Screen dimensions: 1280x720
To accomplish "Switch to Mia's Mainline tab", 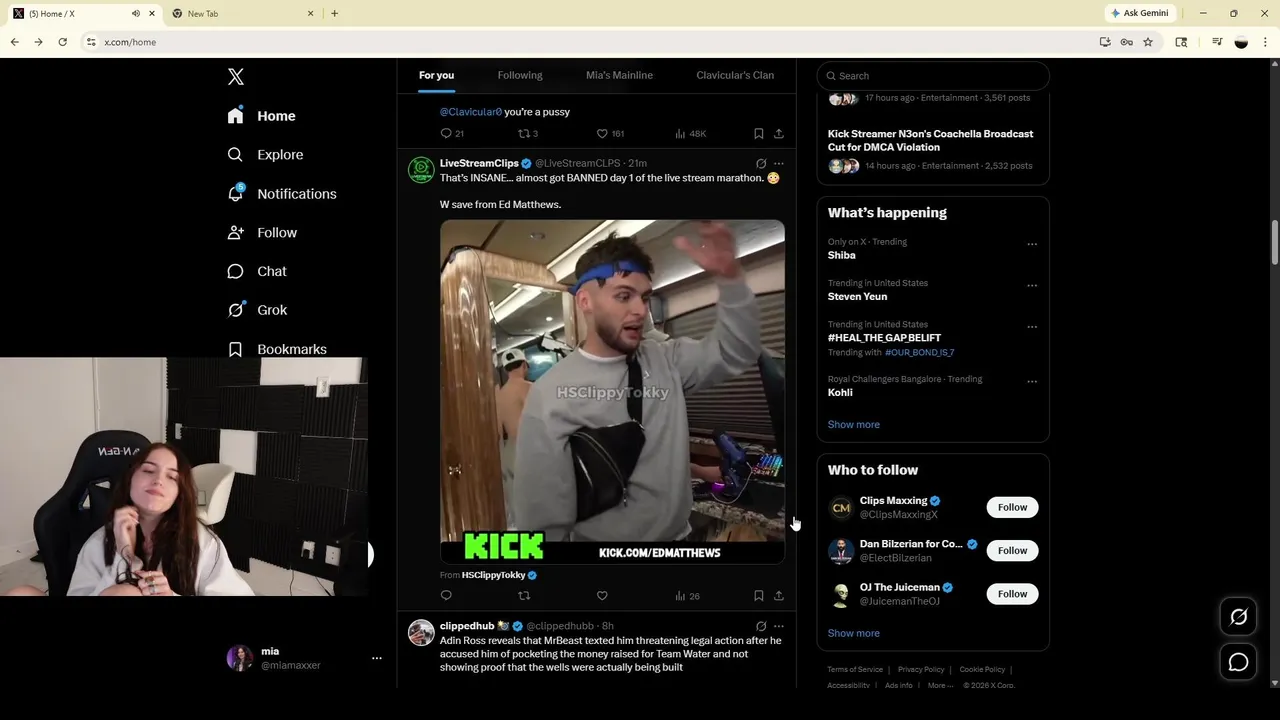I will tap(619, 75).
